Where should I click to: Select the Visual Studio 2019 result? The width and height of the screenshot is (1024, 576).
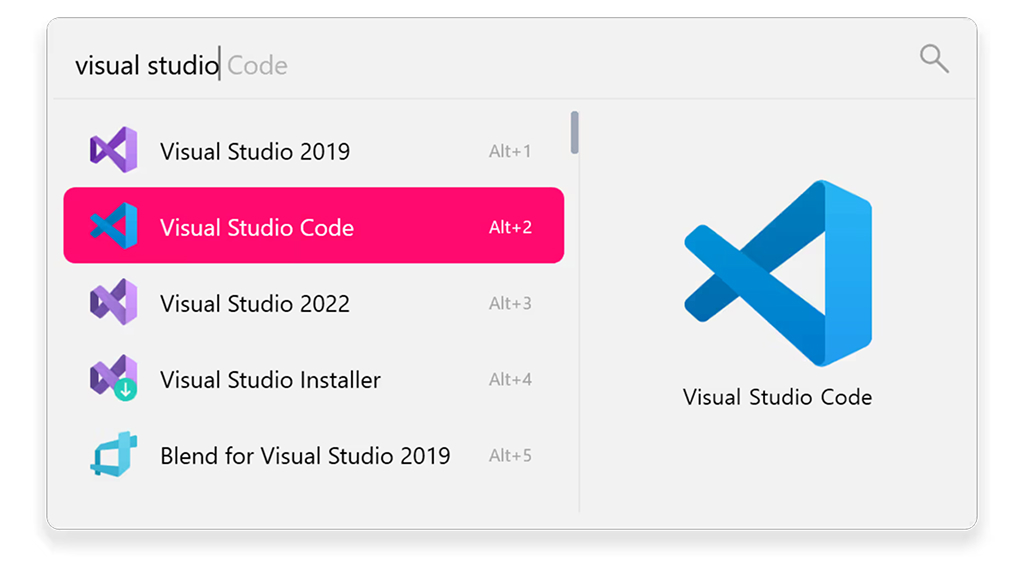255,152
